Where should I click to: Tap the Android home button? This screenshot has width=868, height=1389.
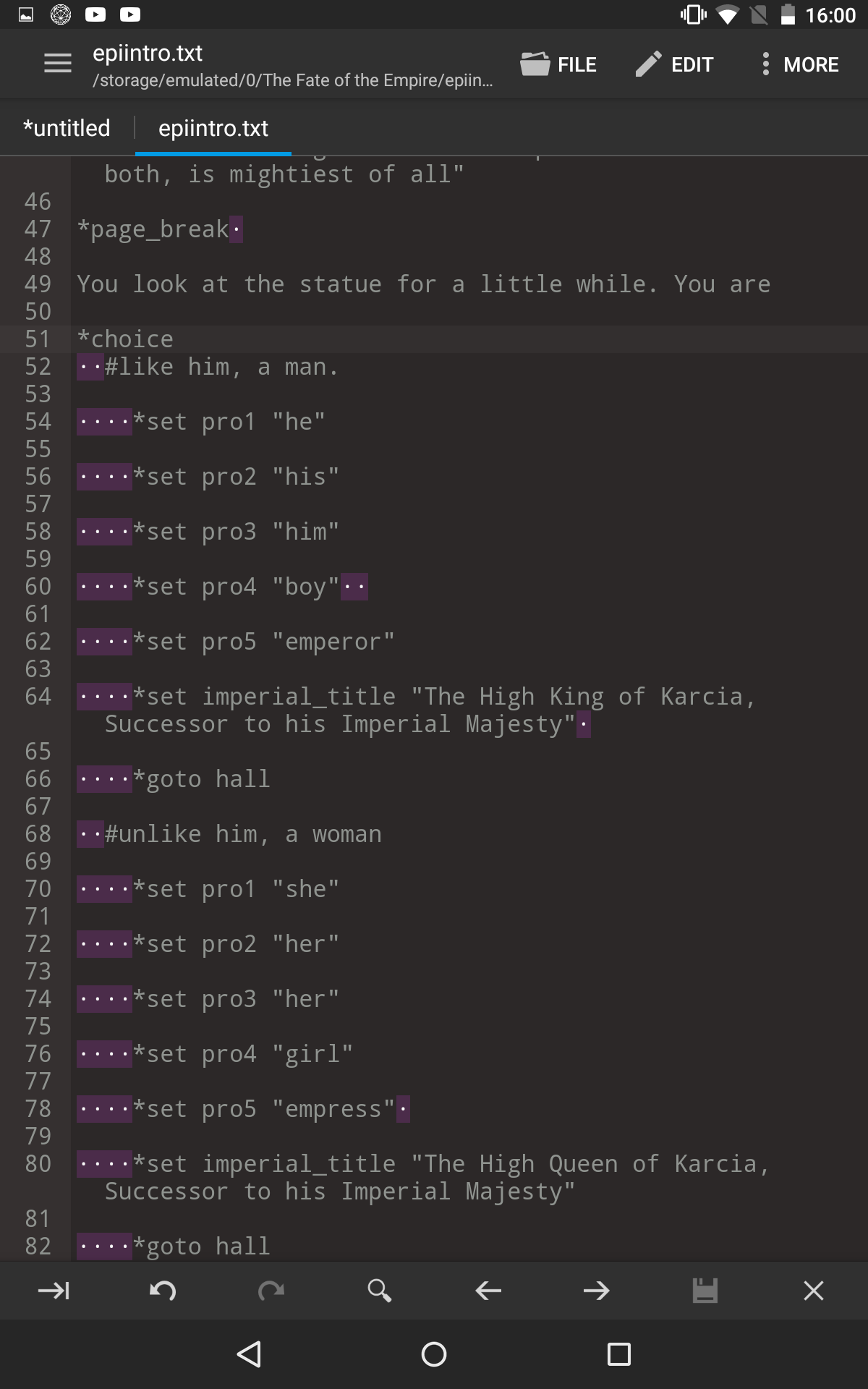(434, 1354)
